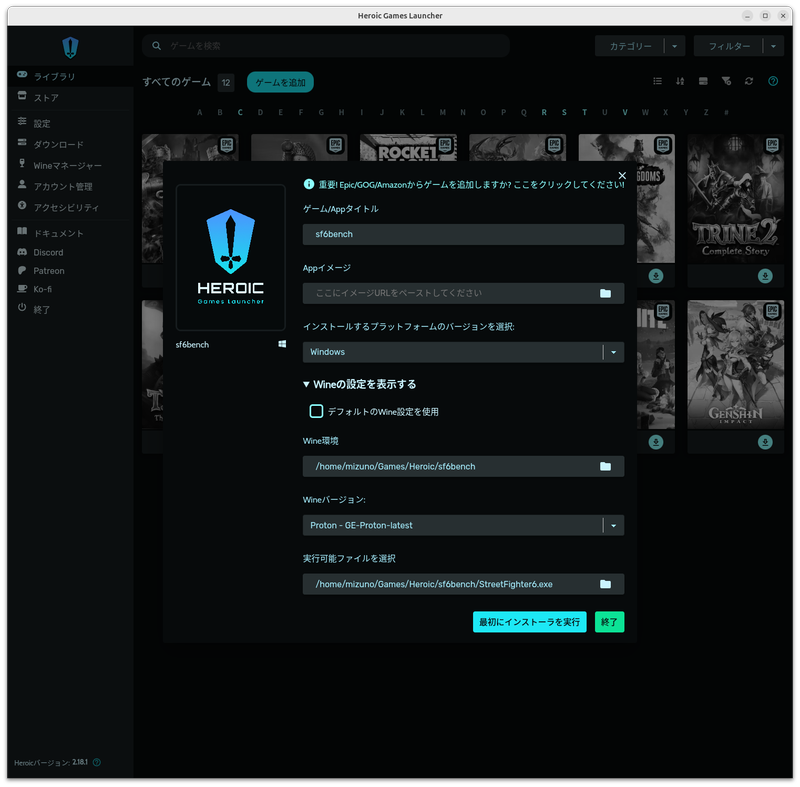Click the Filter dropdown arrow
Viewport: 800px width, 787px height.
773,46
